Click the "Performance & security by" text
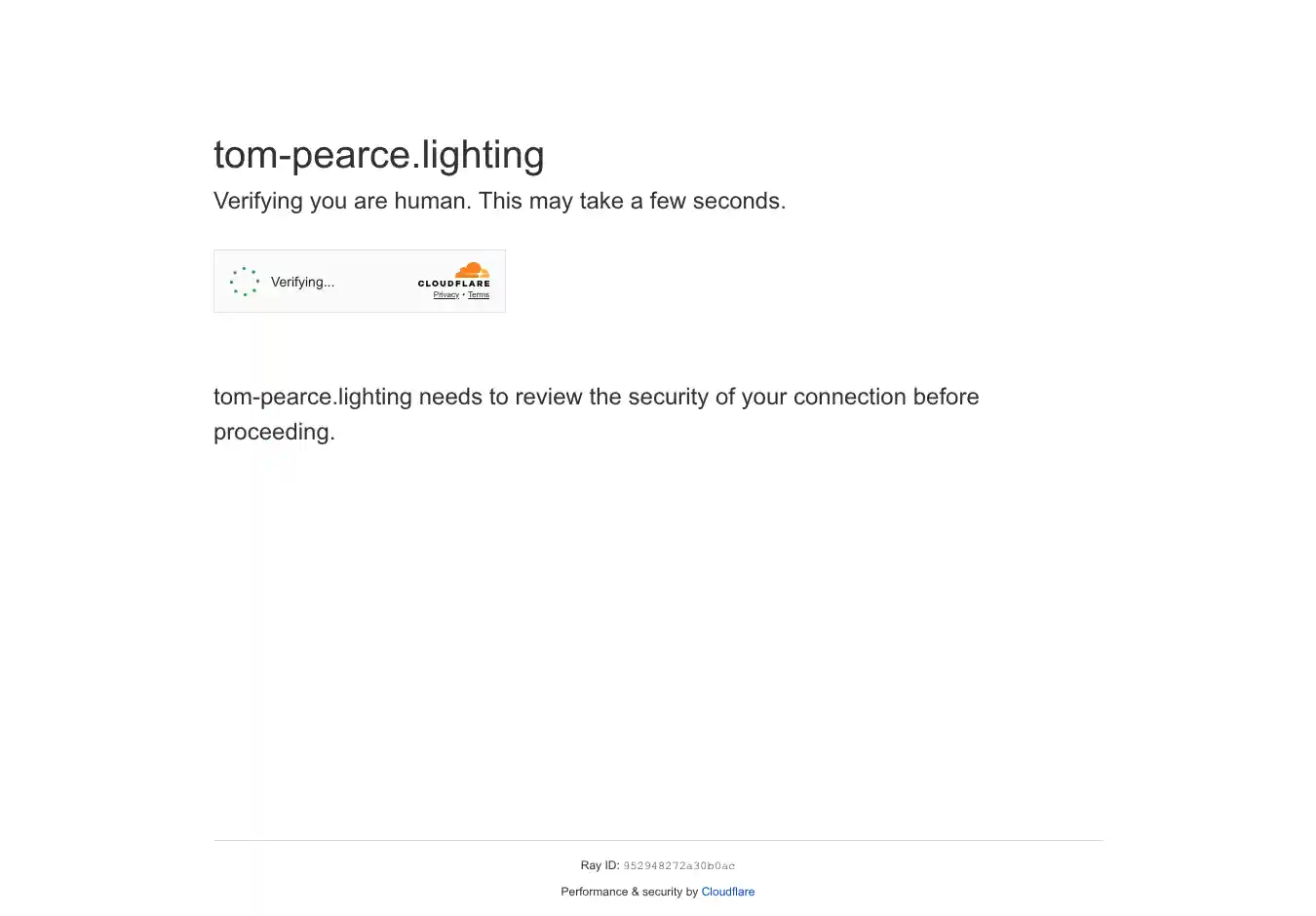1316x916 pixels. click(x=629, y=892)
